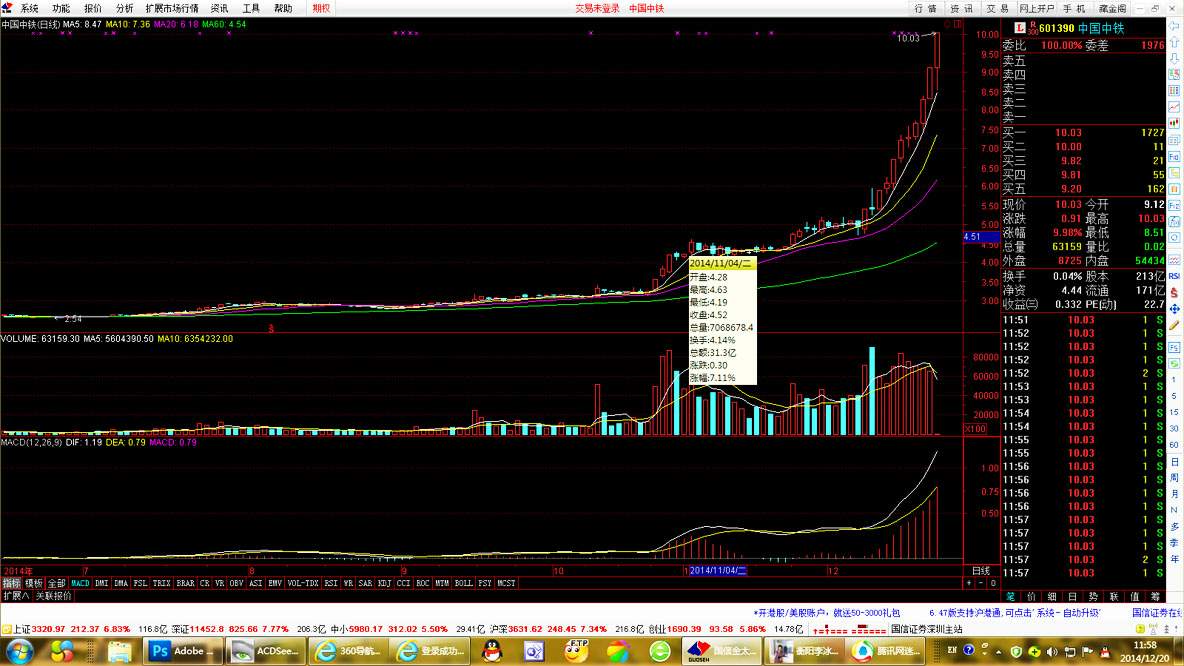Open the 报价 menu
Screen dimensions: 1184x666
[x=93, y=8]
